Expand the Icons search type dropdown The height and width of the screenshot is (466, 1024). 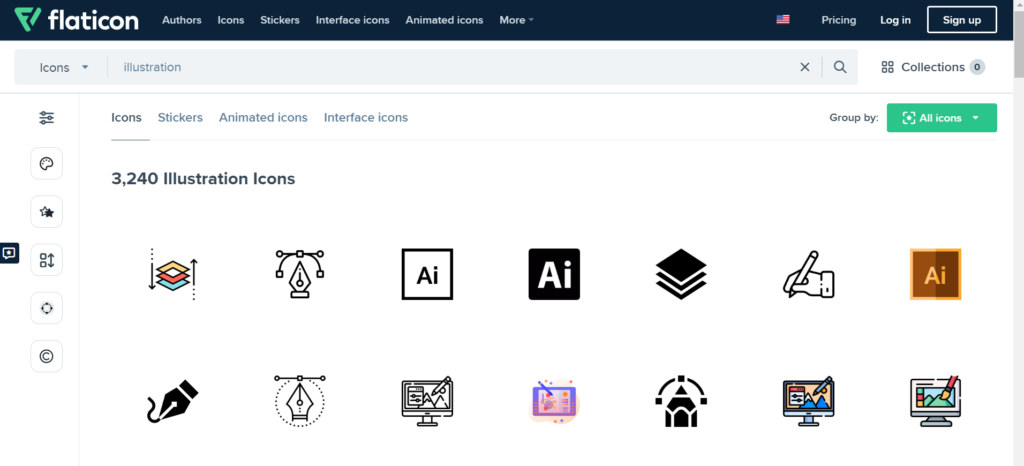point(63,67)
